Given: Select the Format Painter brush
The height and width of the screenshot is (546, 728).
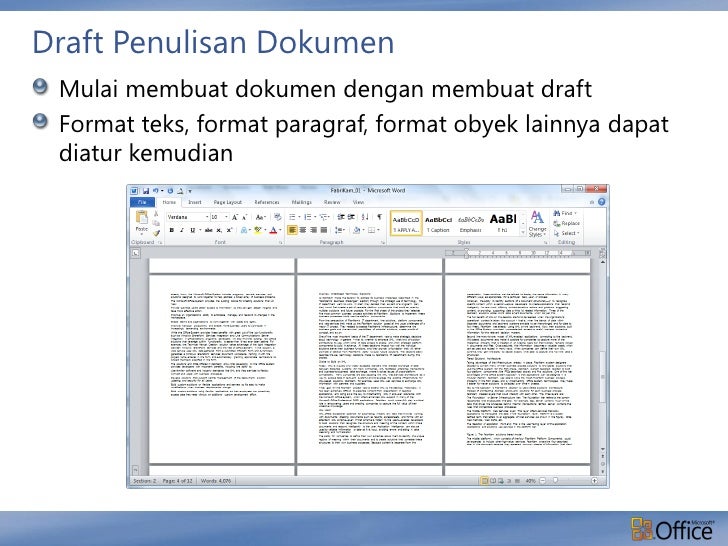Looking at the screenshot, I should click(156, 233).
